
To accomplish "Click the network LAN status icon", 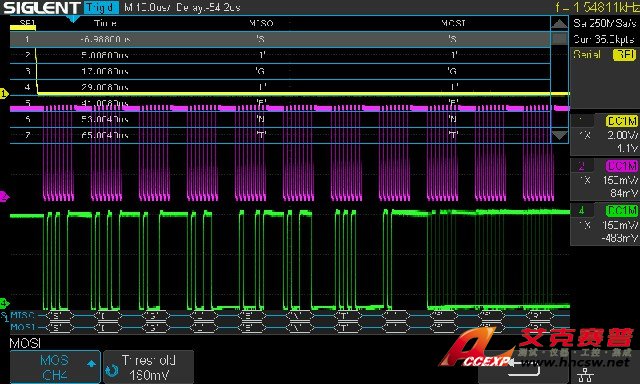I will (585, 374).
